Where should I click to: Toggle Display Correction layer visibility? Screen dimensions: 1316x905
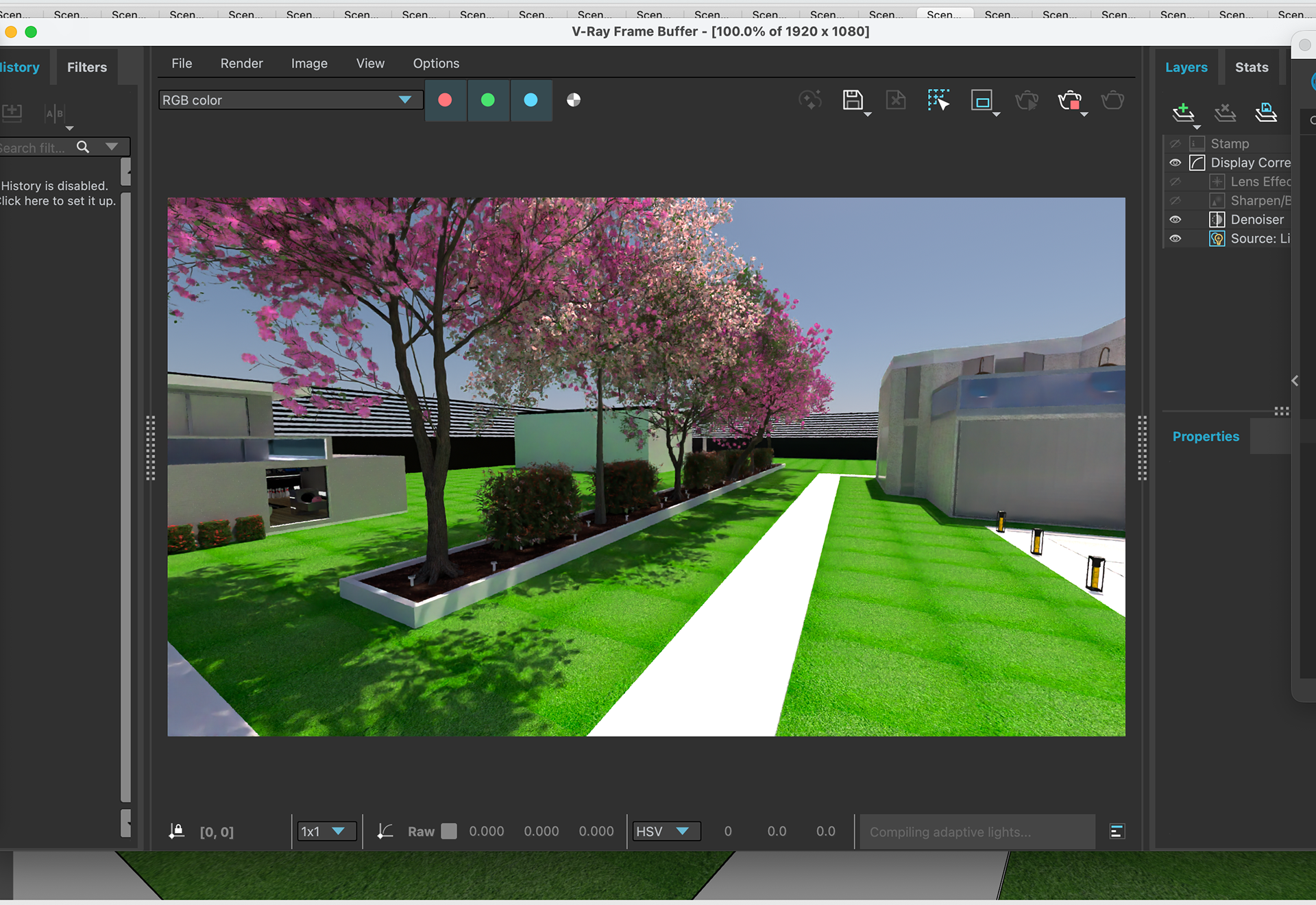1175,162
